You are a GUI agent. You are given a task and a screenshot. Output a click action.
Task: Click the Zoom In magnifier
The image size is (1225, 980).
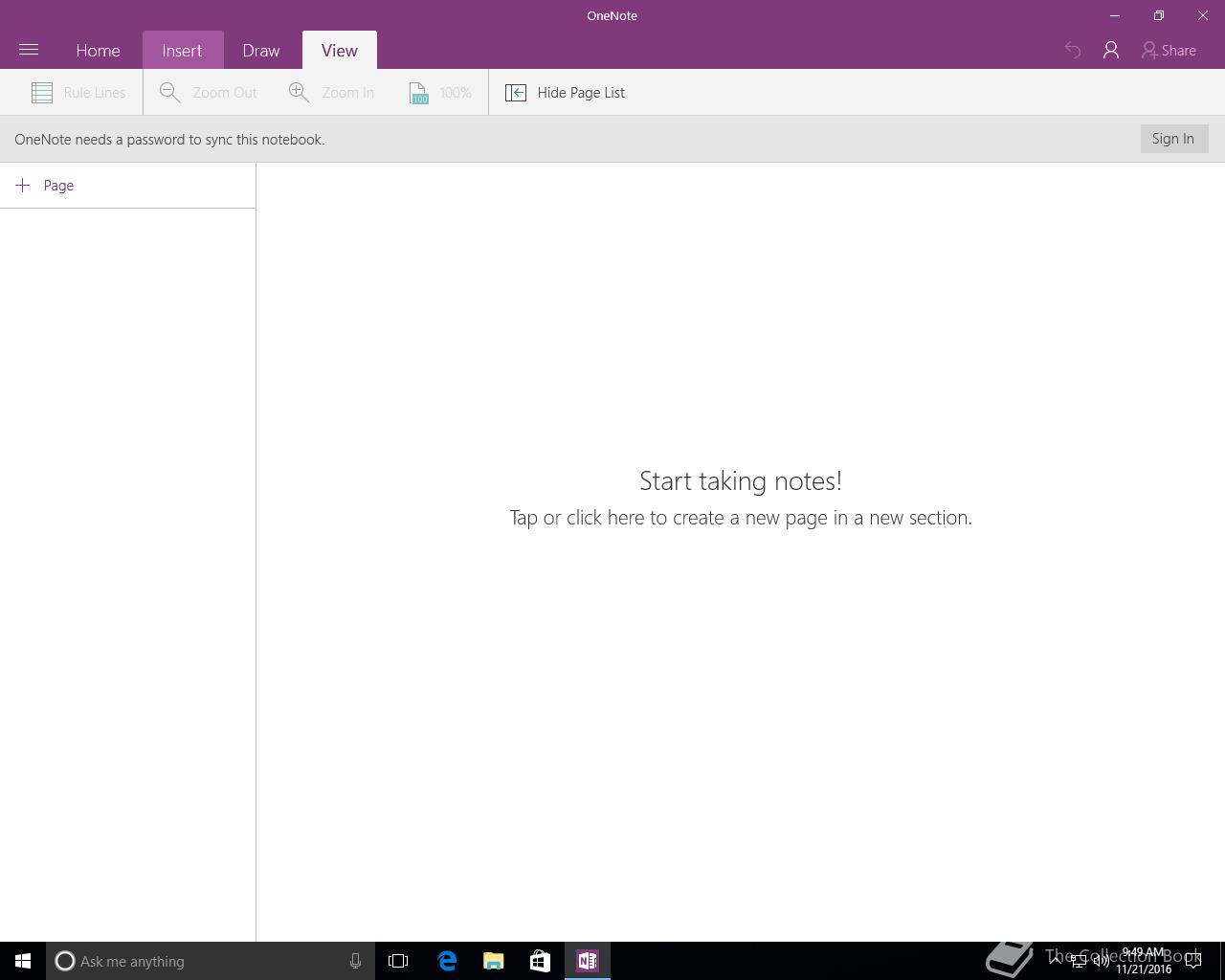click(x=331, y=93)
